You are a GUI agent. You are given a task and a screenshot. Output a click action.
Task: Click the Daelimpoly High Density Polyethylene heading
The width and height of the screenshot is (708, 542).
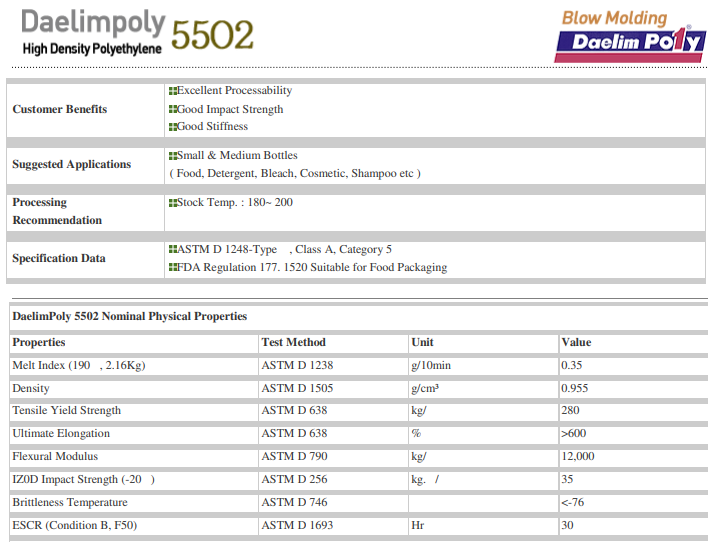click(x=93, y=33)
